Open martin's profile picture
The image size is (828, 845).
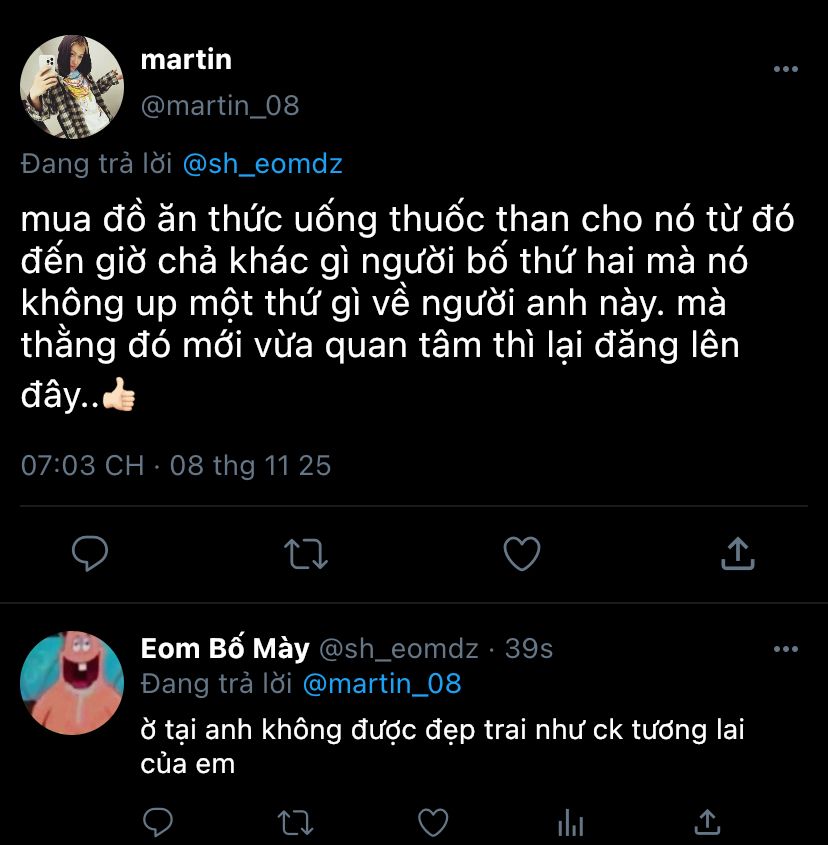71,86
